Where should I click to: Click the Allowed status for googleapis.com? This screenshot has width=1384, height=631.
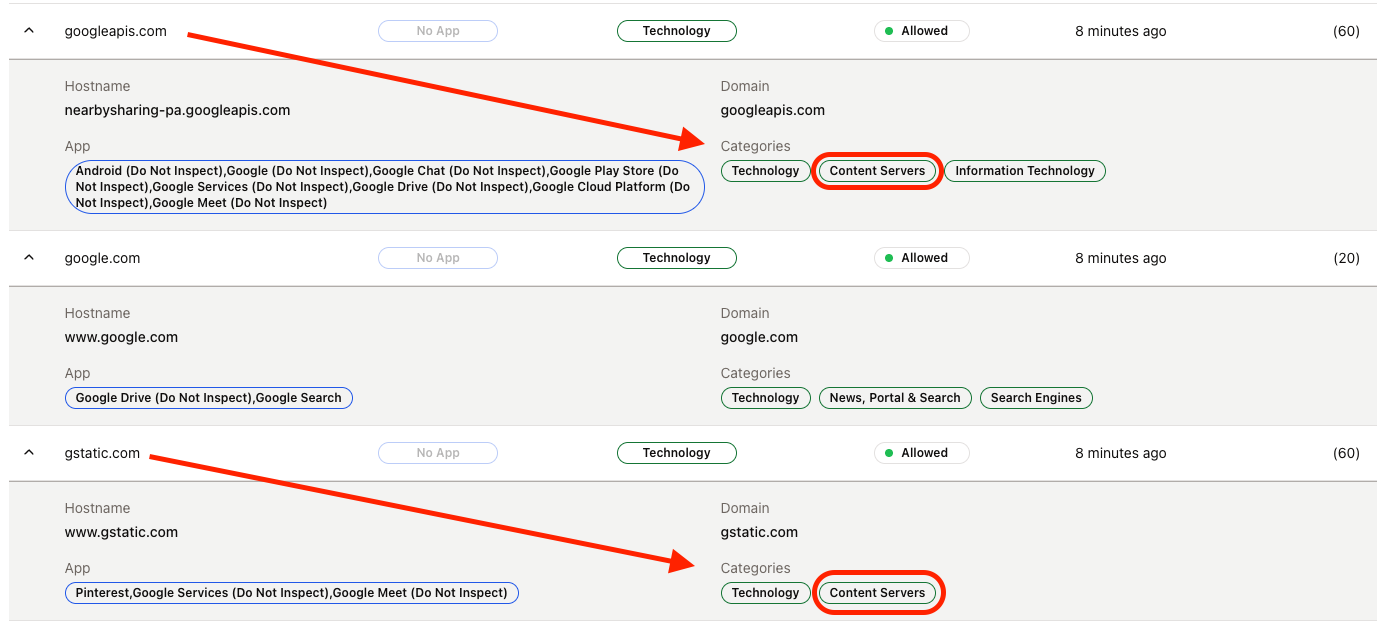(922, 31)
